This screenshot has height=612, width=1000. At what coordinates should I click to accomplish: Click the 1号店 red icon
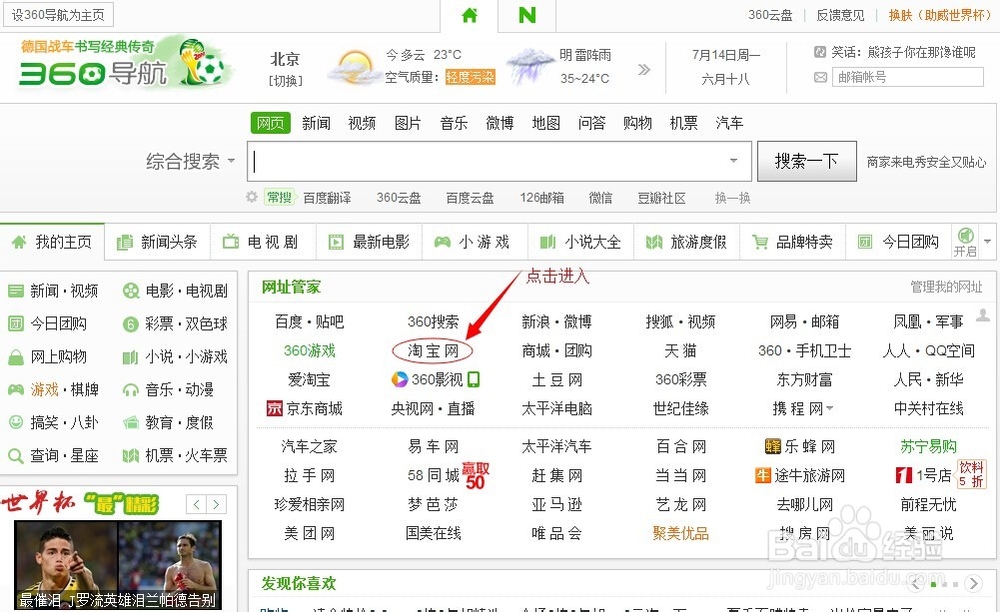tap(904, 475)
